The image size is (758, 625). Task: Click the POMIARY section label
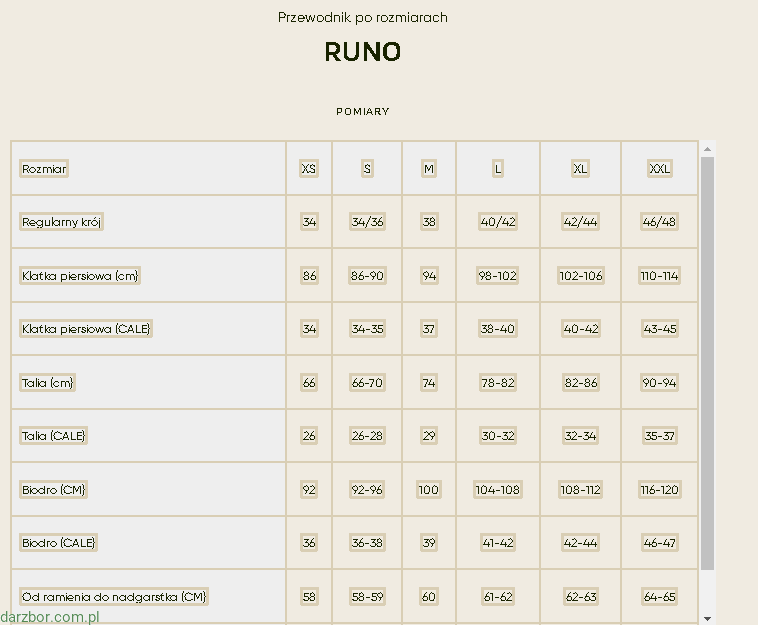pyautogui.click(x=362, y=112)
